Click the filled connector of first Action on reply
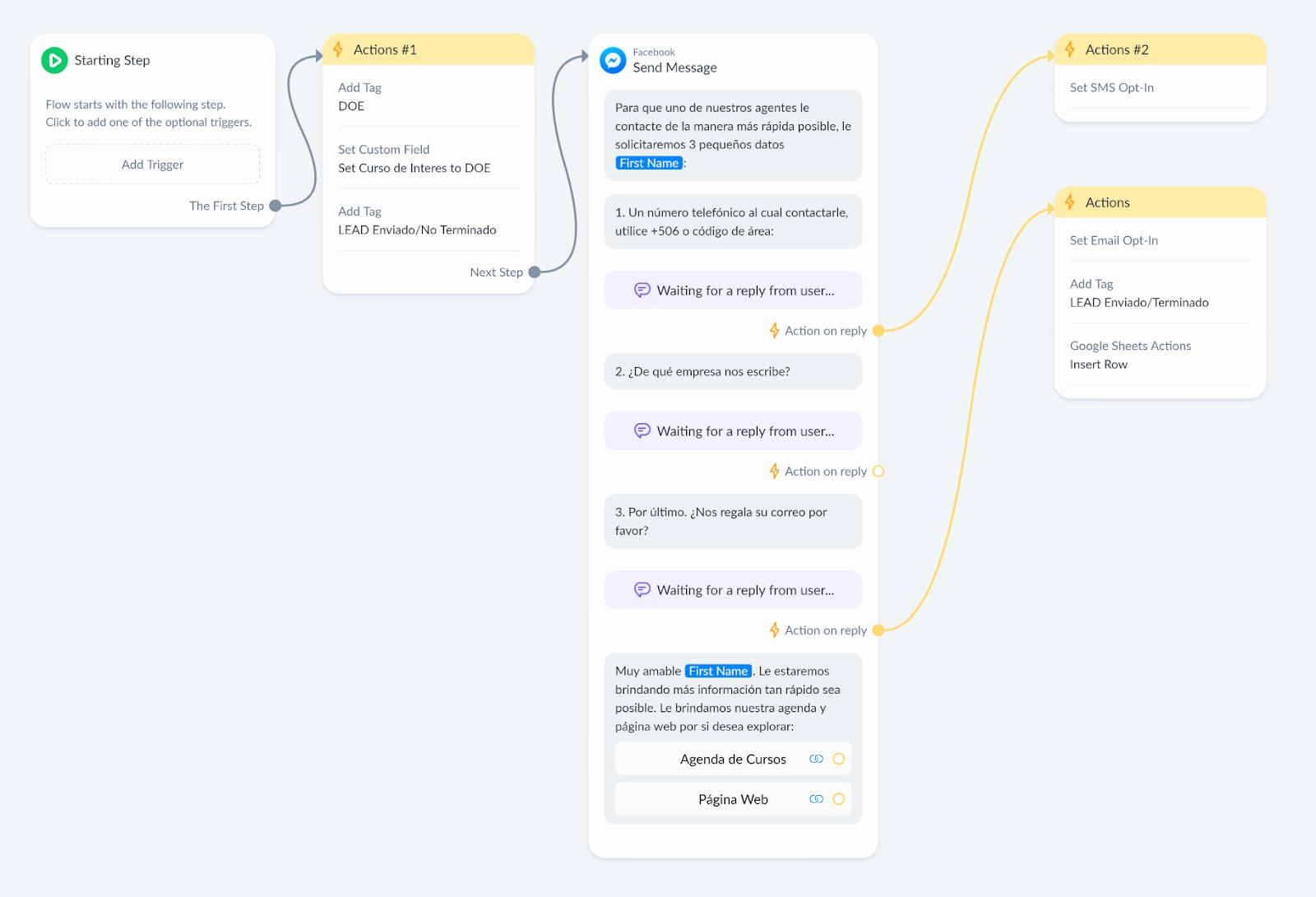The image size is (1316, 897). 878,331
